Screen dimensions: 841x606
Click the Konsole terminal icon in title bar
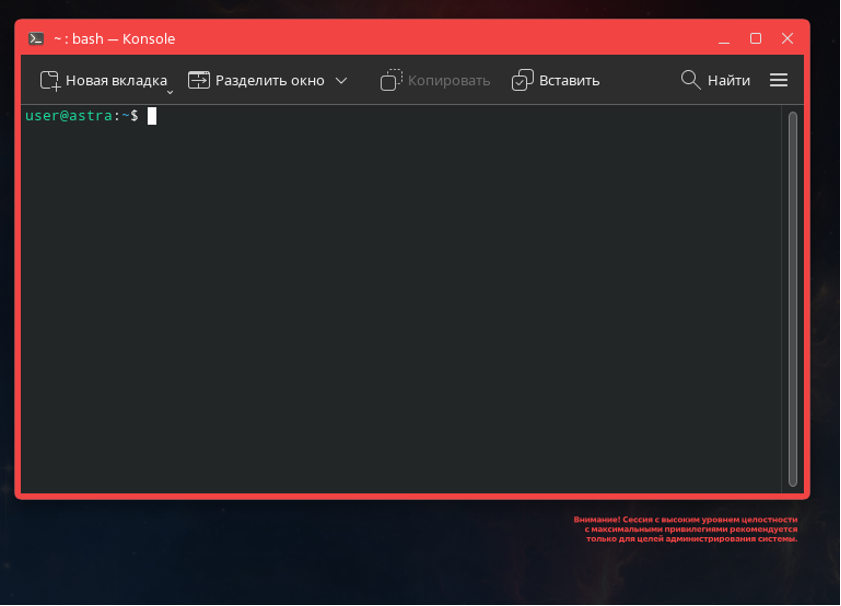[x=36, y=38]
